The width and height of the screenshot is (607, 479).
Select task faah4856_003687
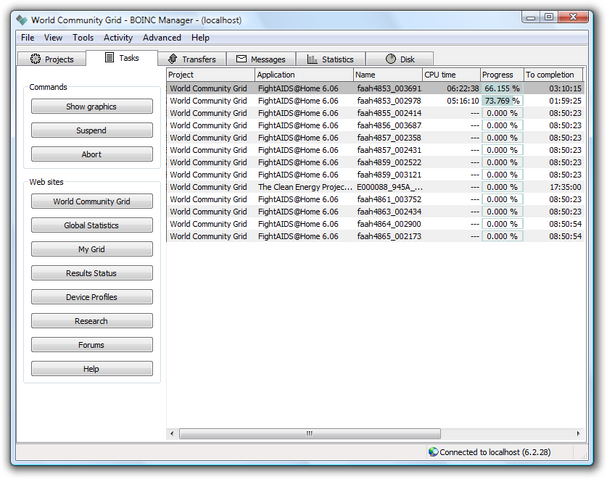pos(375,125)
